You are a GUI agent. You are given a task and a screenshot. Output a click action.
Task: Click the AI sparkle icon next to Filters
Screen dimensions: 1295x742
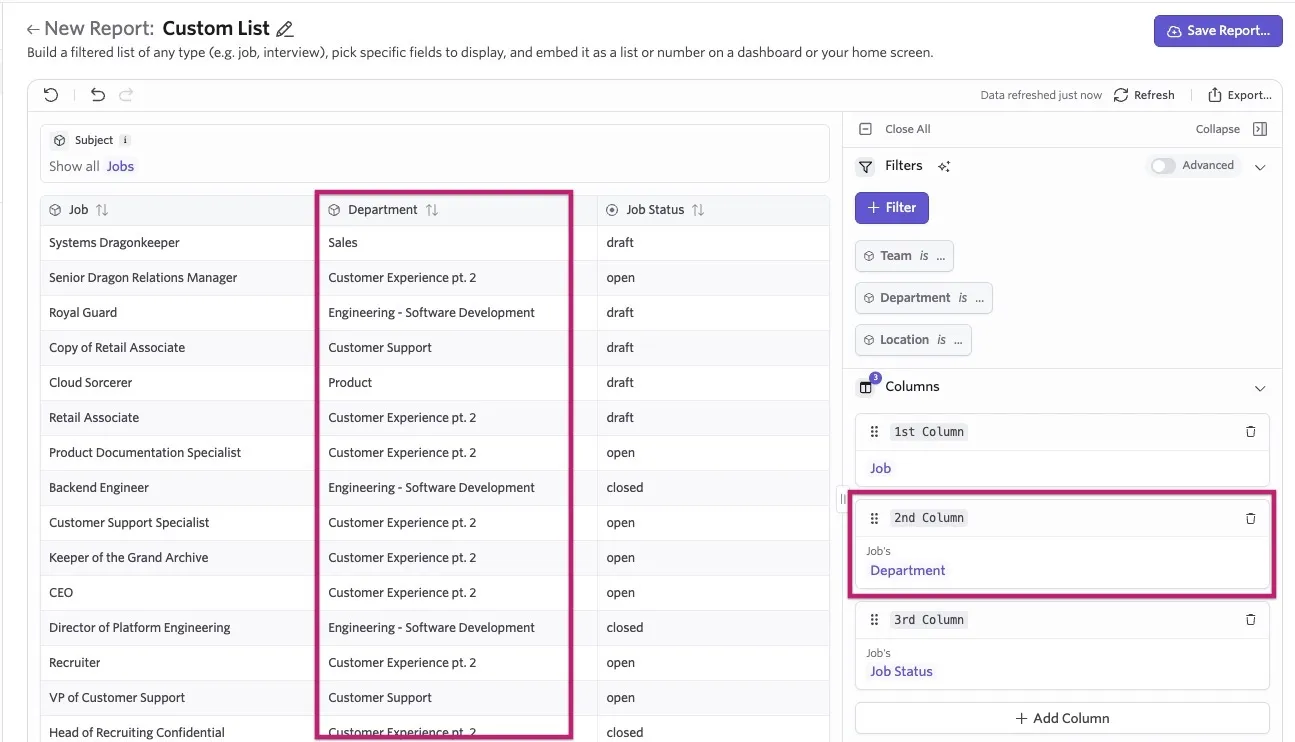pos(944,166)
